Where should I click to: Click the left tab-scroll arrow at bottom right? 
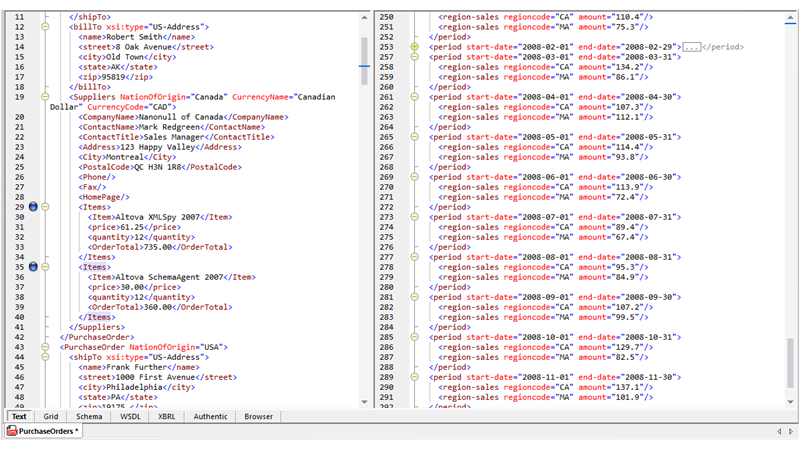pyautogui.click(x=778, y=431)
